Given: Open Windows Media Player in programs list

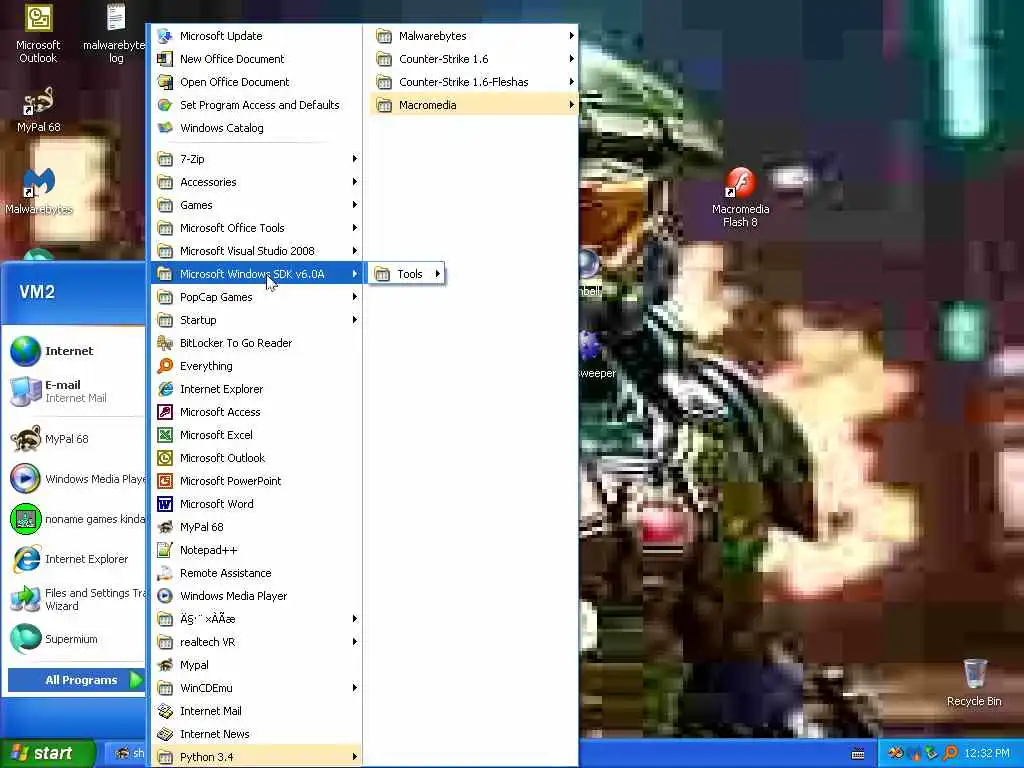Looking at the screenshot, I should pyautogui.click(x=257, y=596).
